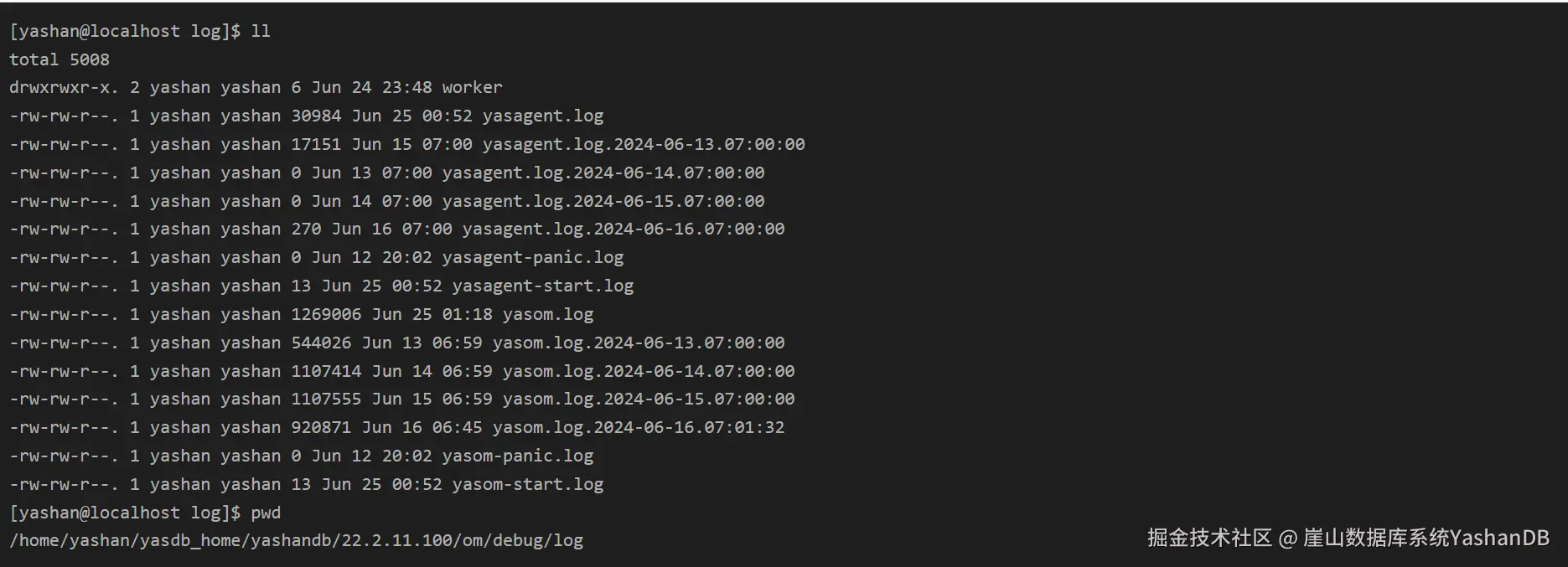Click the yasom.log filename
The image size is (1568, 567).
pyautogui.click(x=548, y=314)
